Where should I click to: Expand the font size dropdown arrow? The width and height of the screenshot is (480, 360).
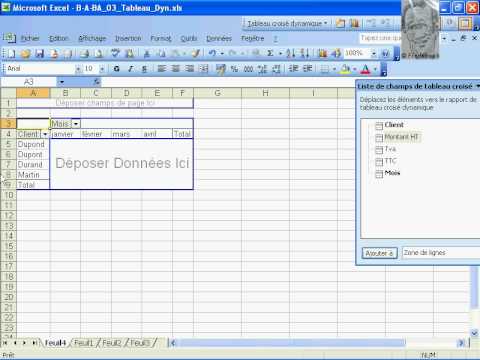pos(102,69)
